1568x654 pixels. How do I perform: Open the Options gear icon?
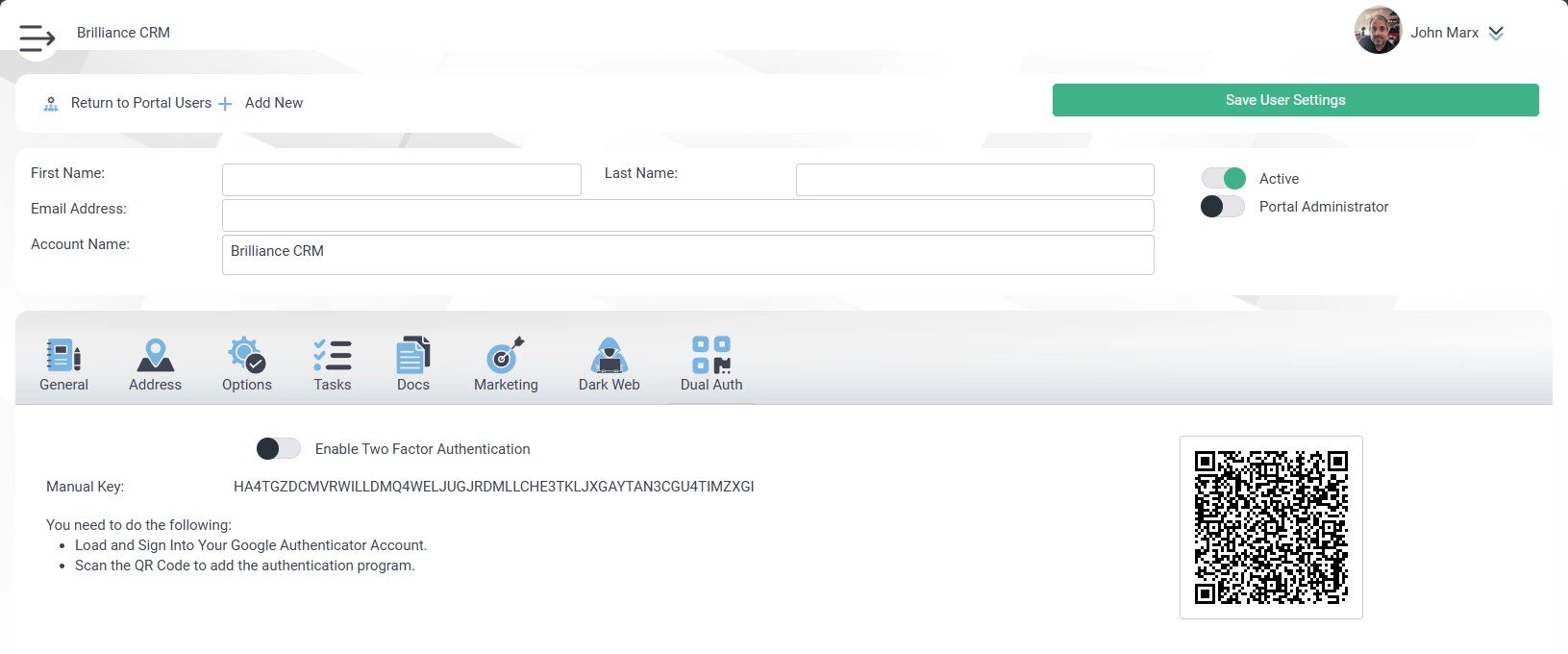click(x=246, y=356)
